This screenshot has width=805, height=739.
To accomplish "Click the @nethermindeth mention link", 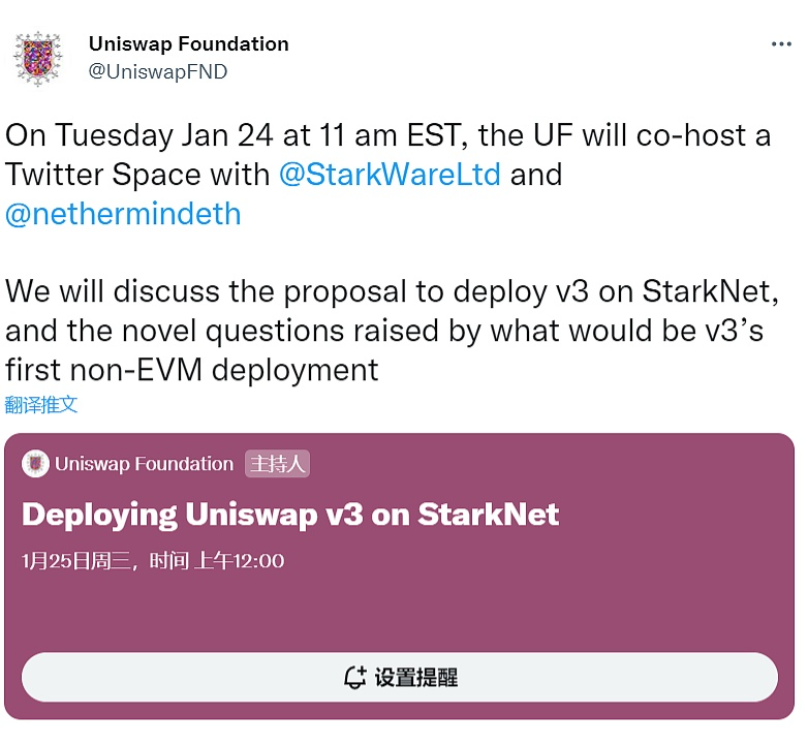I will pos(122,213).
